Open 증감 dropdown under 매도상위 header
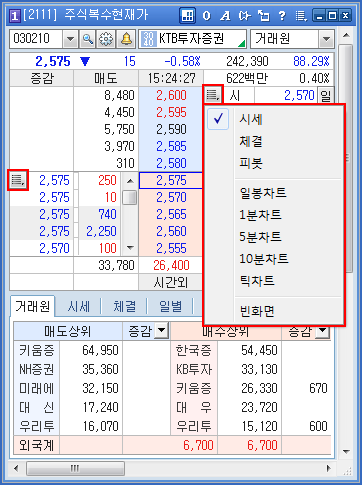 (161, 331)
